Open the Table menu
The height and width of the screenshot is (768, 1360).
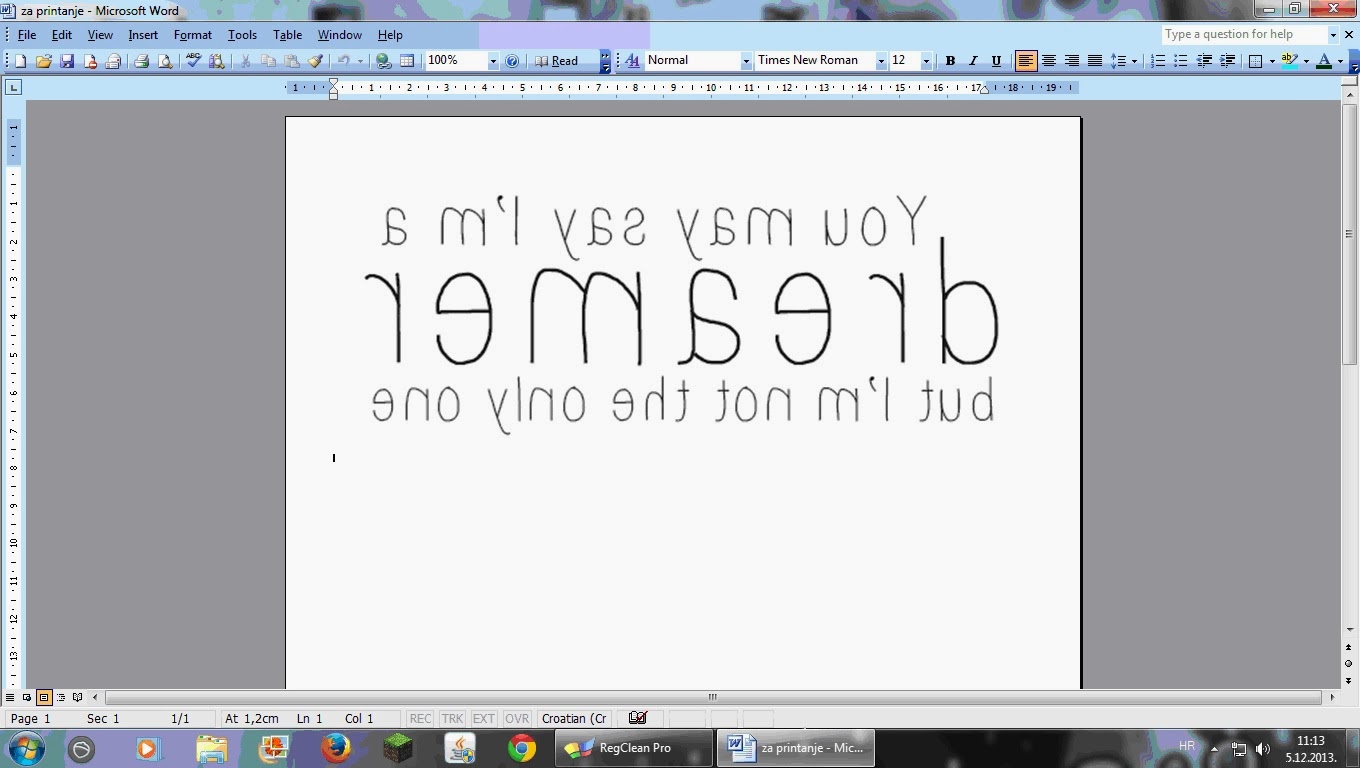(288, 35)
